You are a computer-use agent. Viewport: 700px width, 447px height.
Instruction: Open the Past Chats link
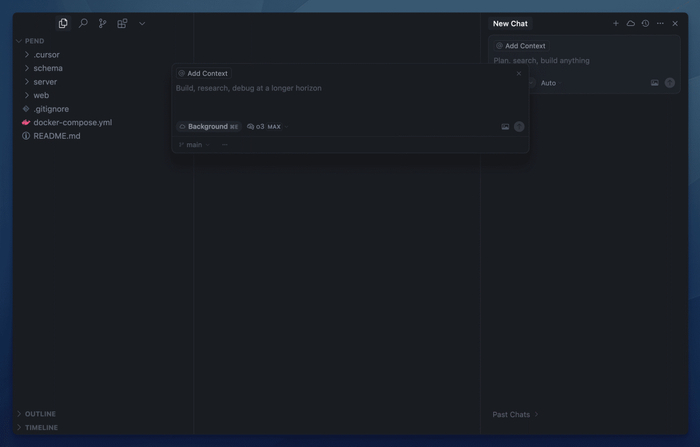click(x=515, y=415)
